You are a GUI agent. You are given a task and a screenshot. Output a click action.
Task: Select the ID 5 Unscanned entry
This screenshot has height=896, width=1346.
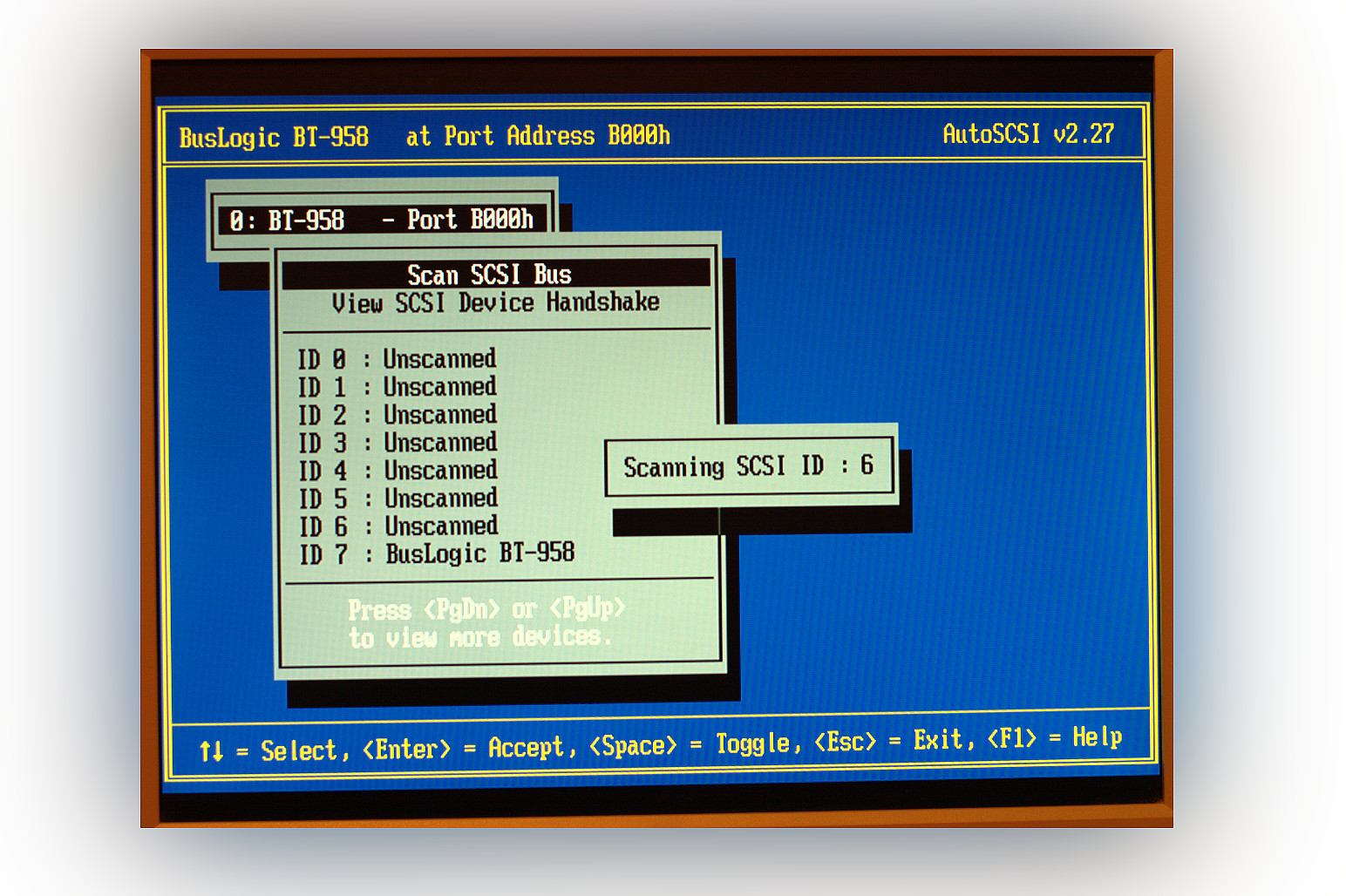(398, 499)
